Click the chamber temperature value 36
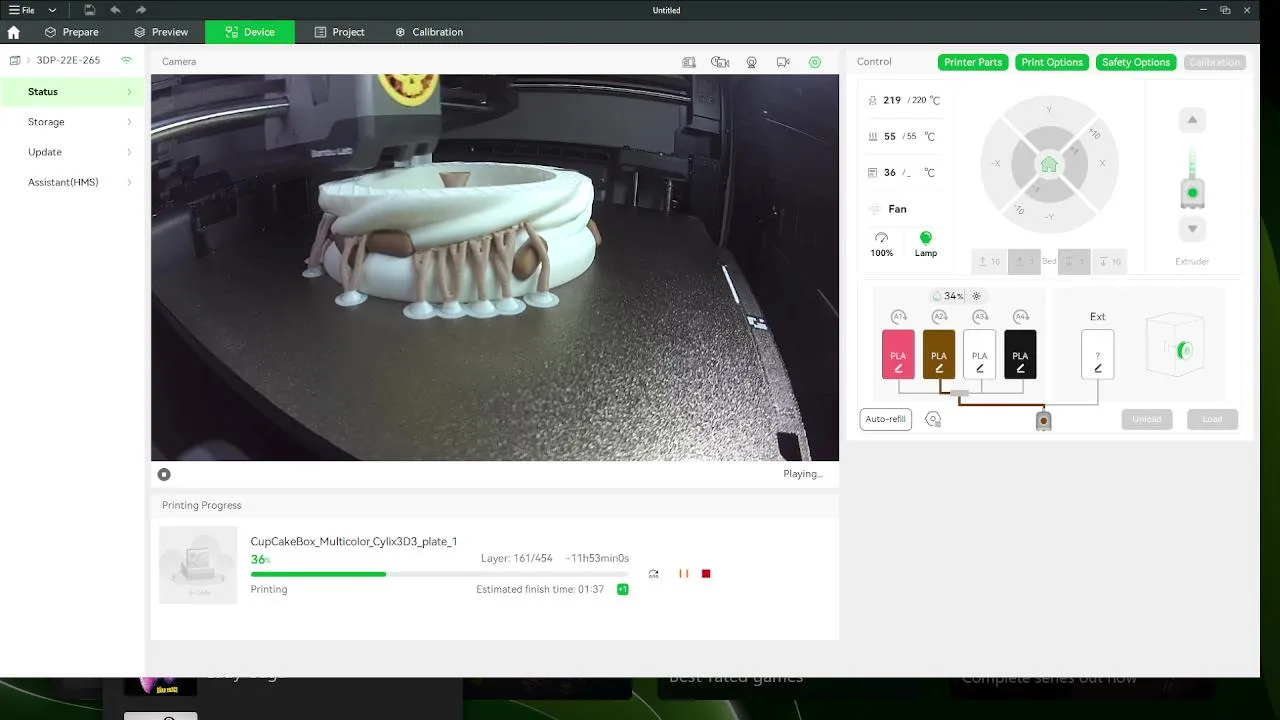This screenshot has width=1280, height=720. coord(890,173)
